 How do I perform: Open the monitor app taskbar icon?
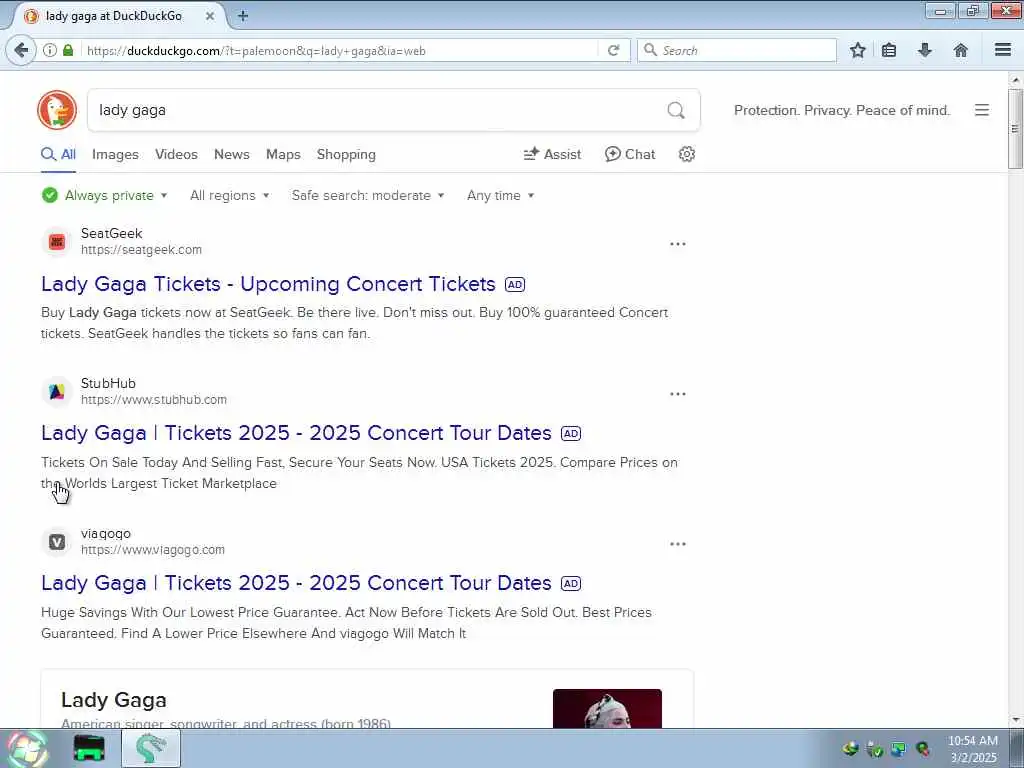click(89, 748)
